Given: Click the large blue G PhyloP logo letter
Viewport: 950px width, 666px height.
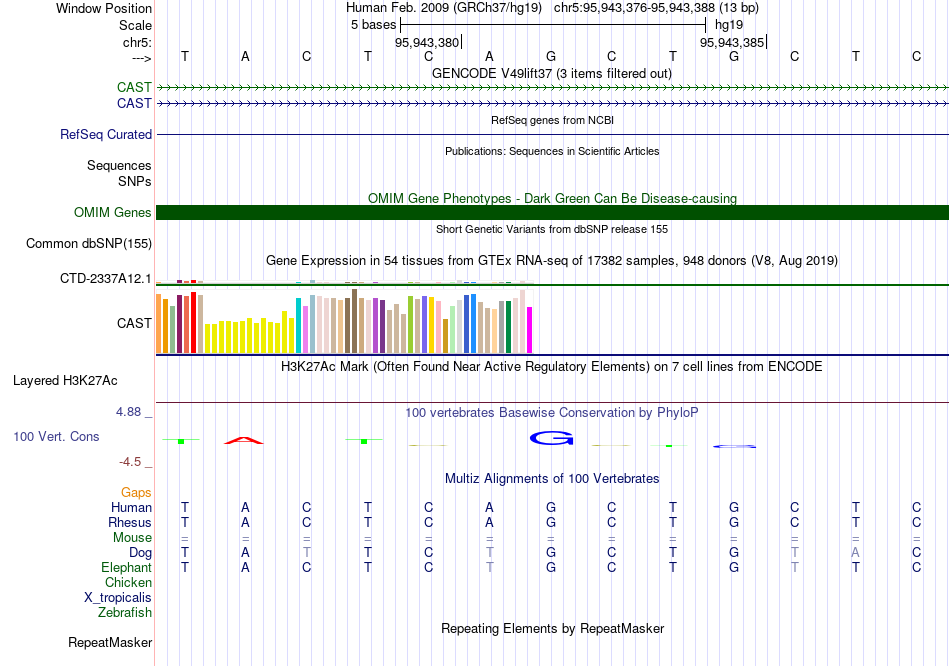Looking at the screenshot, I should click(x=551, y=438).
